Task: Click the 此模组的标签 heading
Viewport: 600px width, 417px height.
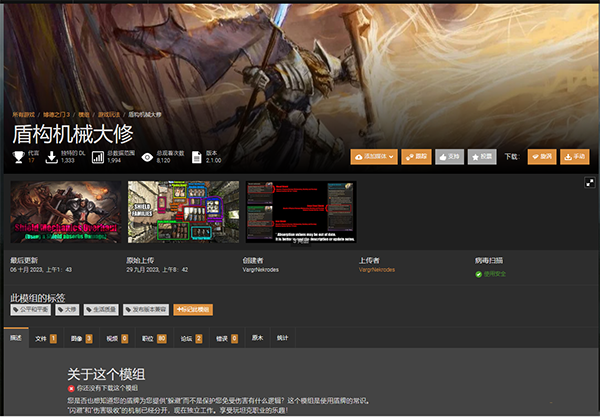Action: [x=38, y=298]
